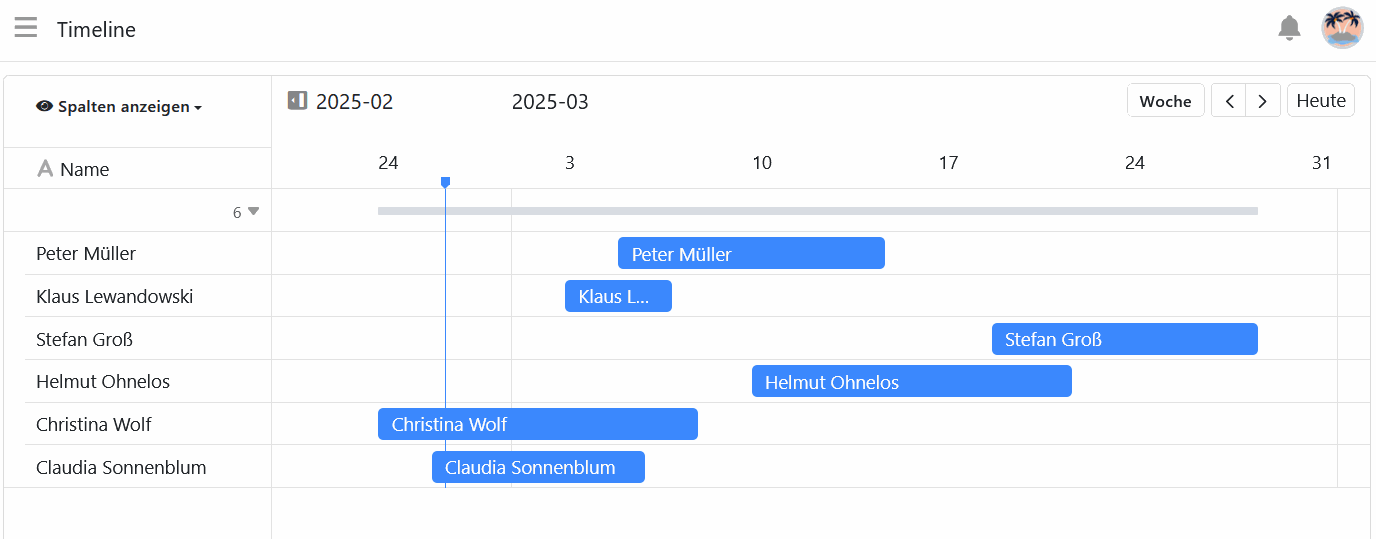Image resolution: width=1376 pixels, height=539 pixels.
Task: Jump to today with Heute button
Action: [x=1320, y=101]
